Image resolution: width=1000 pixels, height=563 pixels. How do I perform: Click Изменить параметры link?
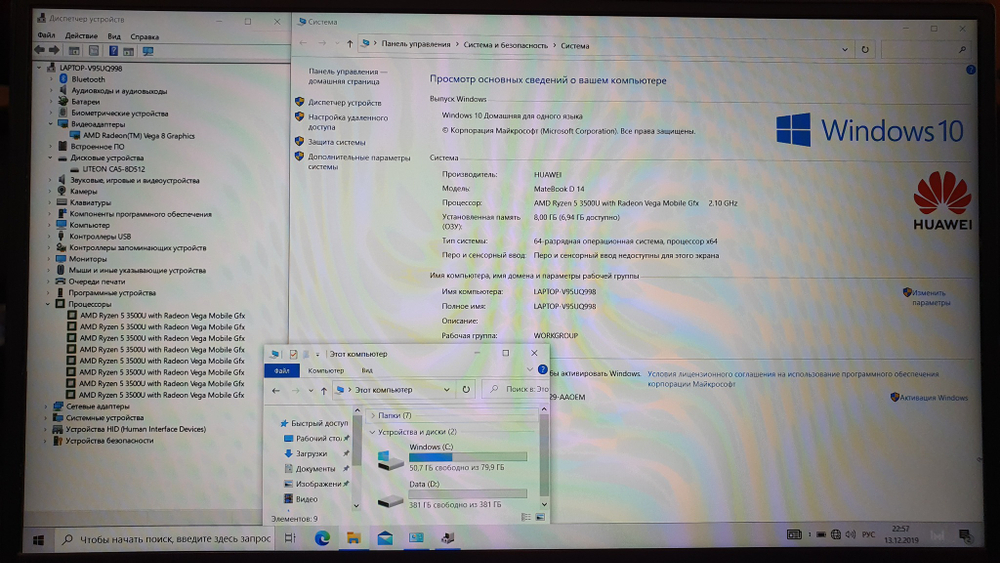pos(931,298)
